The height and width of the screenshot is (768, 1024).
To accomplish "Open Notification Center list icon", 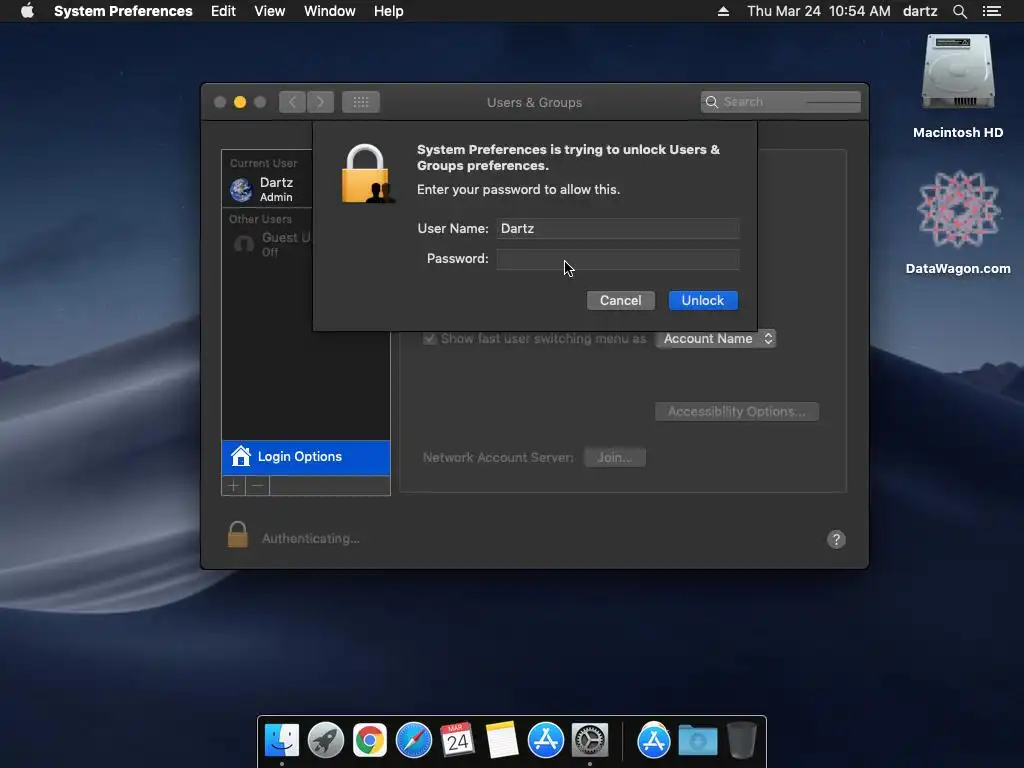I will tap(991, 11).
